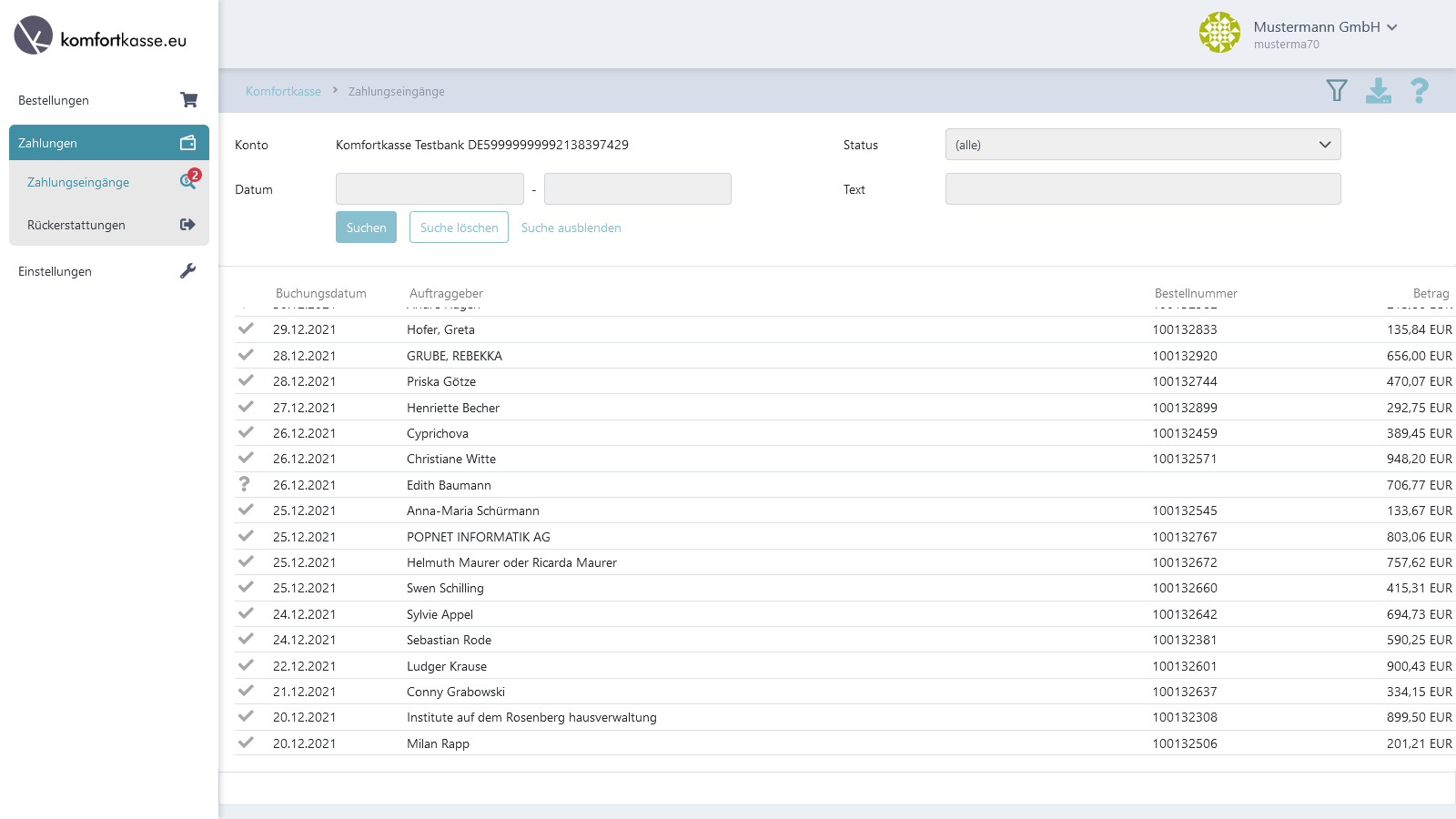This screenshot has height=819, width=1456.
Task: Click the Suche löschen button
Action: click(x=459, y=227)
